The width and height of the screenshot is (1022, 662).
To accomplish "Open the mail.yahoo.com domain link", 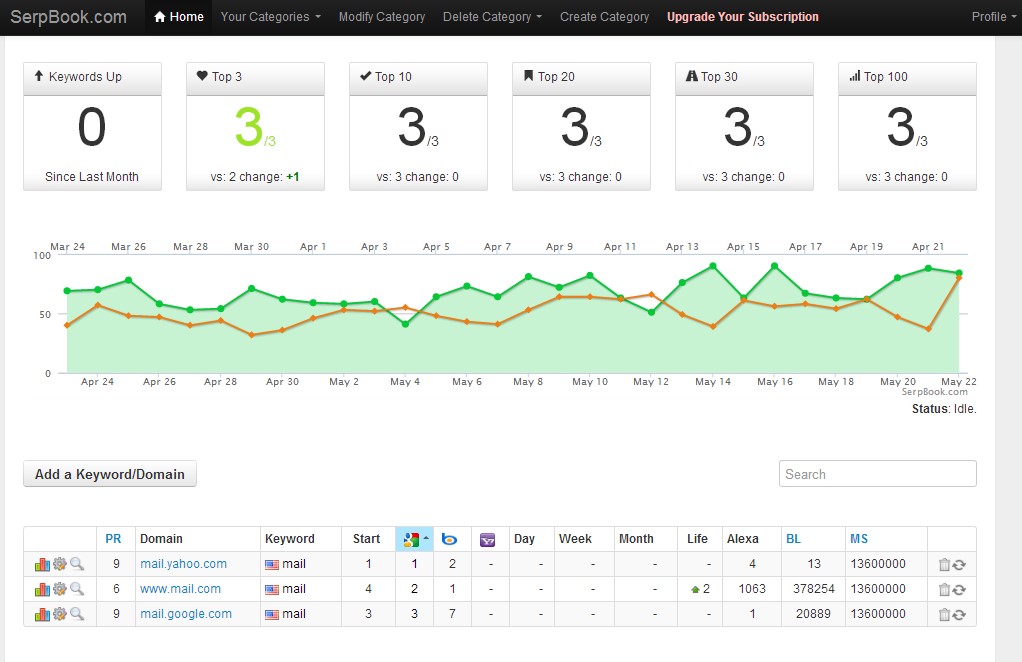I will point(183,564).
